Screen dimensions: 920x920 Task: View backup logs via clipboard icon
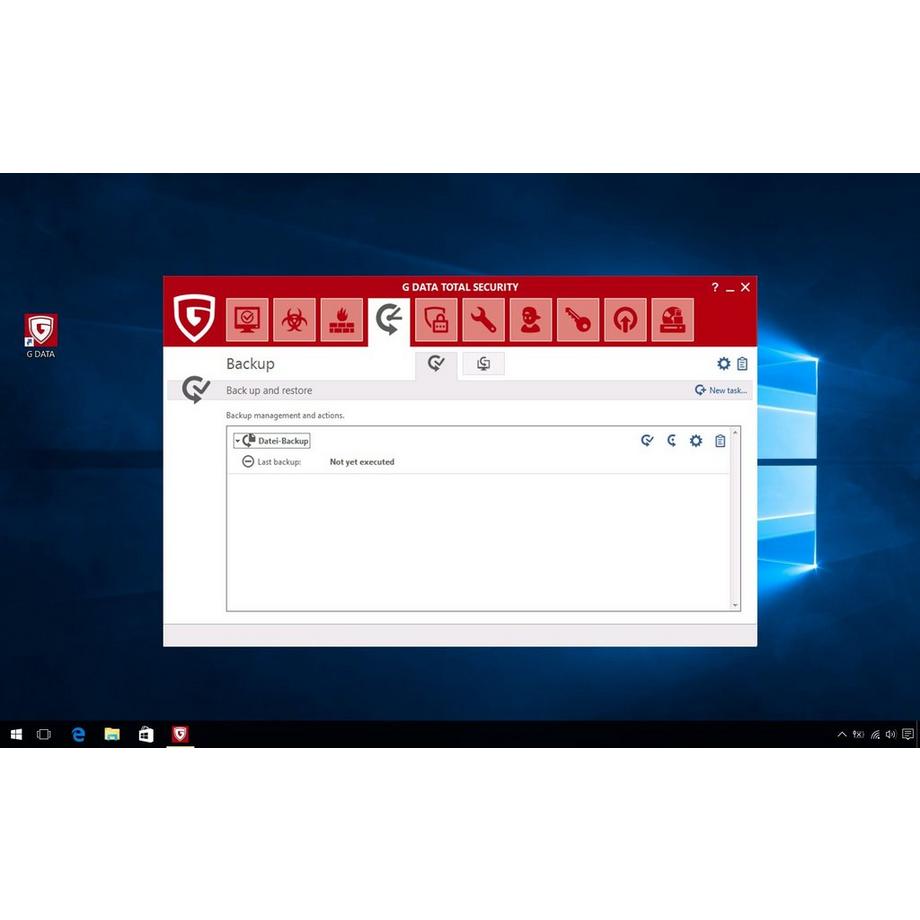point(744,363)
